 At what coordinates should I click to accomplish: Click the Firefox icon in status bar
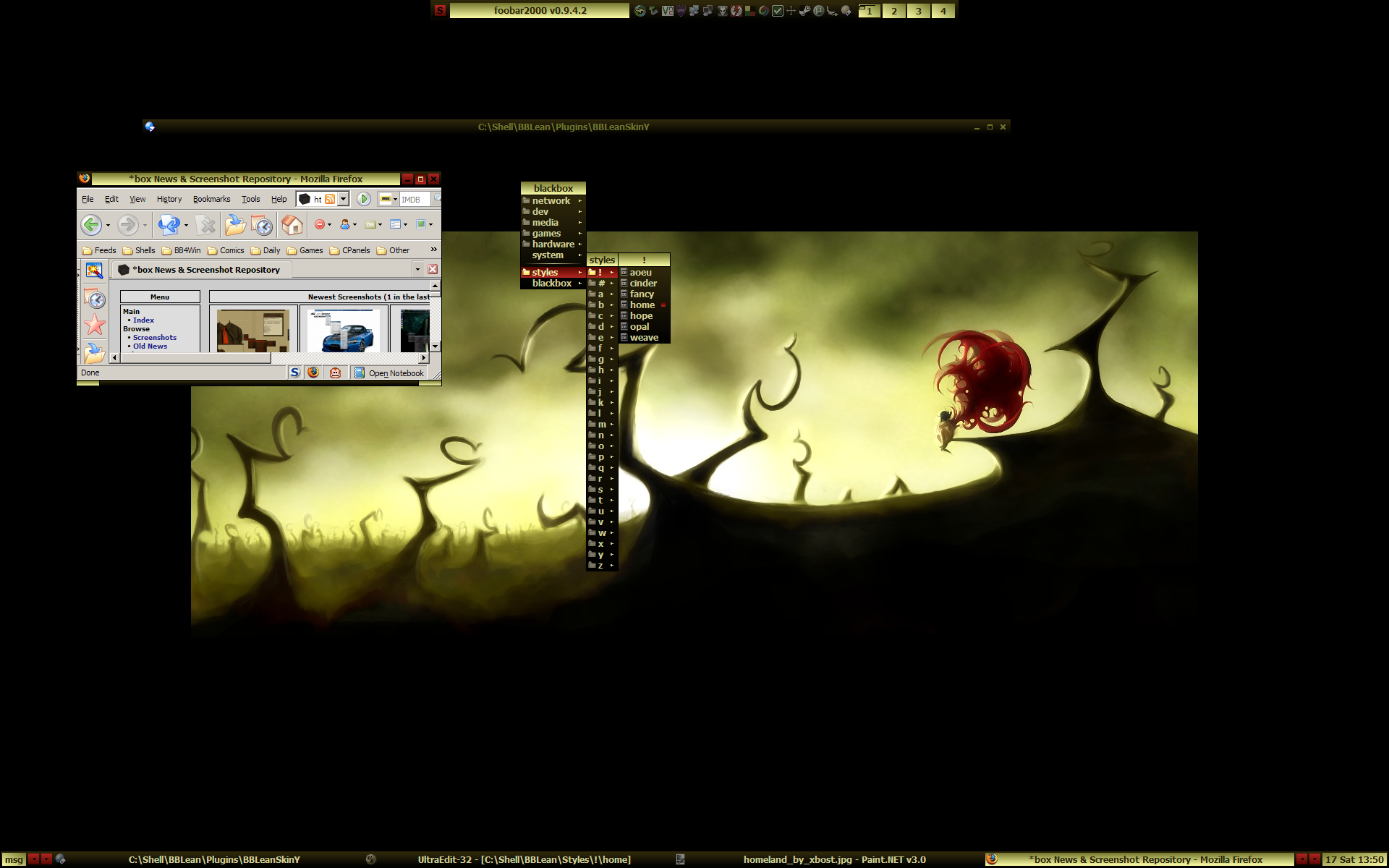coord(313,373)
